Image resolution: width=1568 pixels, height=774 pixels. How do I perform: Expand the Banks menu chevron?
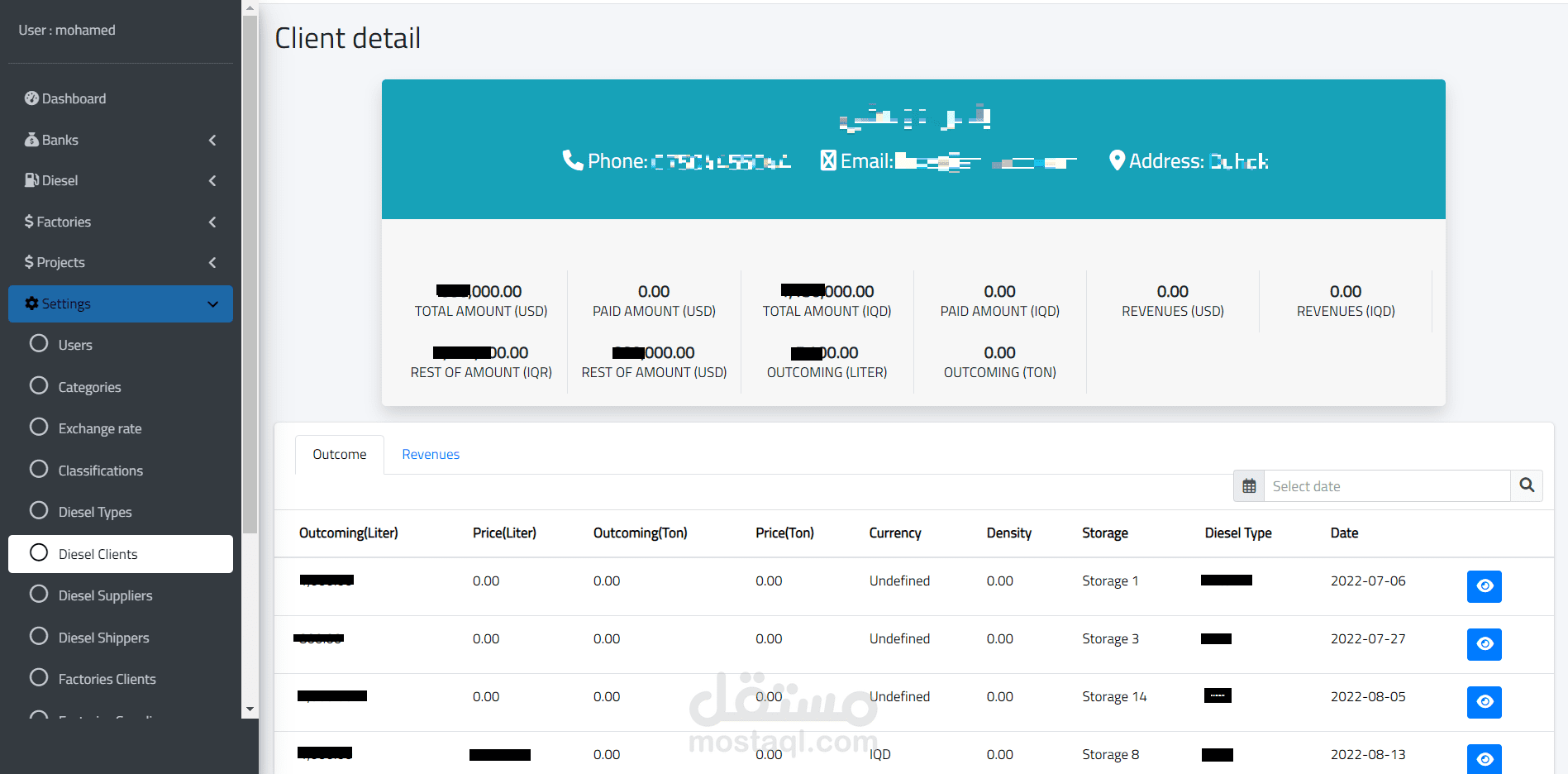[x=212, y=140]
